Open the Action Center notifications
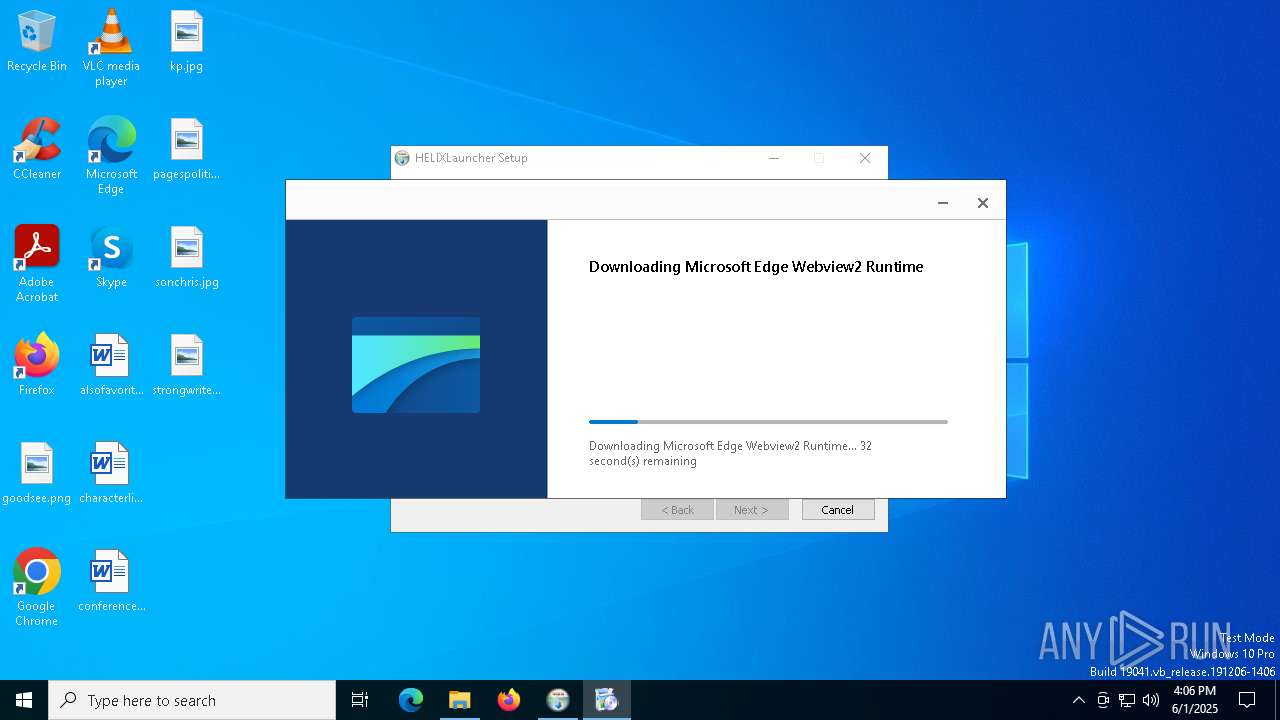Viewport: 1280px width, 720px height. 1247,700
